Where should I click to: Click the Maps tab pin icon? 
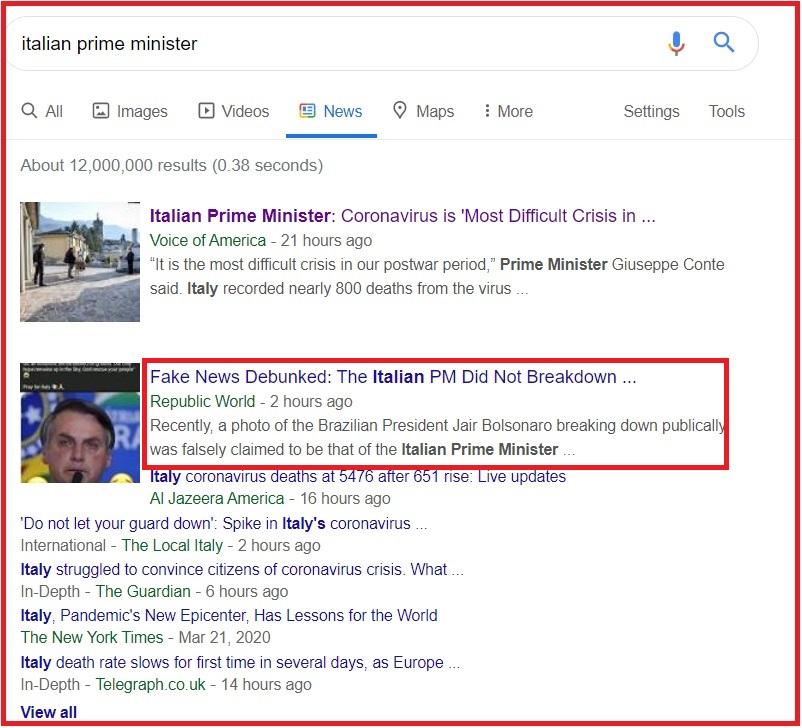click(399, 111)
